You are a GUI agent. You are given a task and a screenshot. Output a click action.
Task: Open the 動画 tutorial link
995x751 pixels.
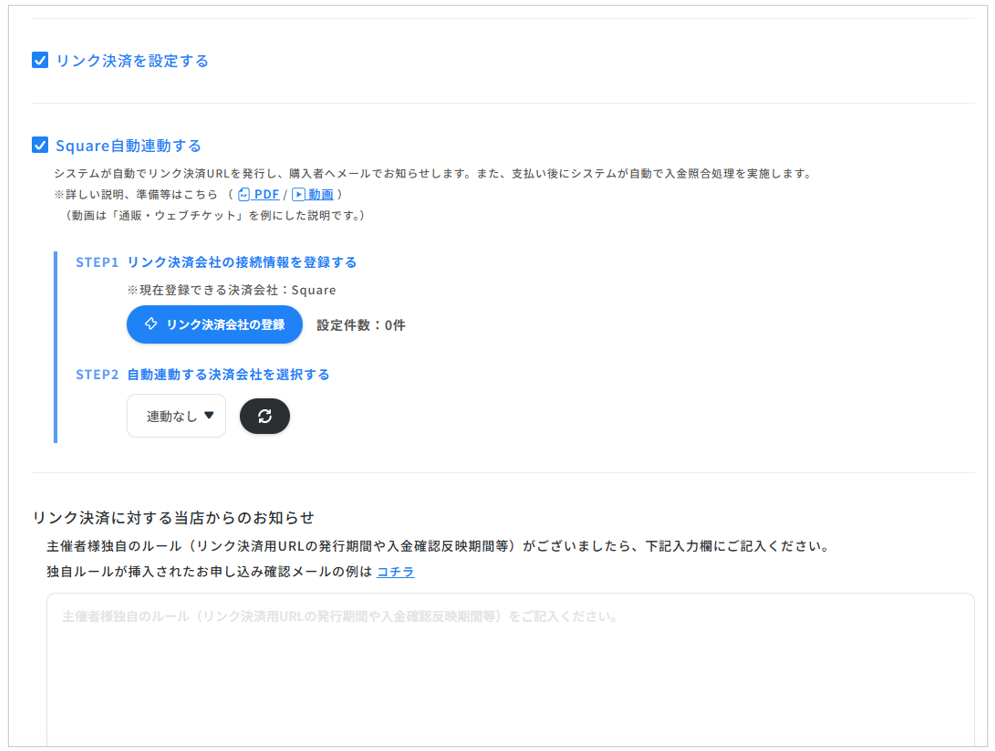(x=321, y=195)
